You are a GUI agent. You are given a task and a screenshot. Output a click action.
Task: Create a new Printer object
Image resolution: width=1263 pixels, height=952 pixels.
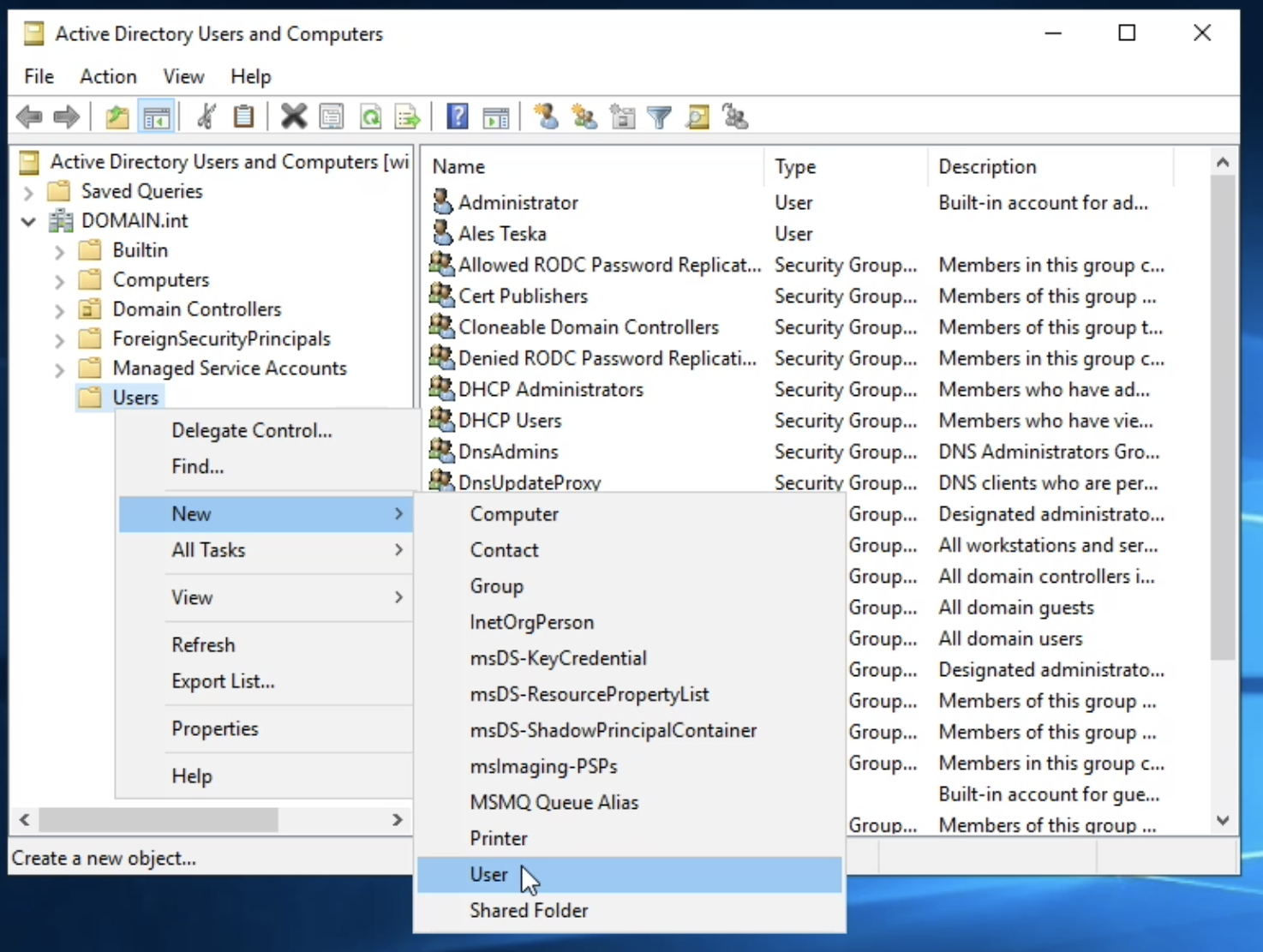tap(629, 838)
